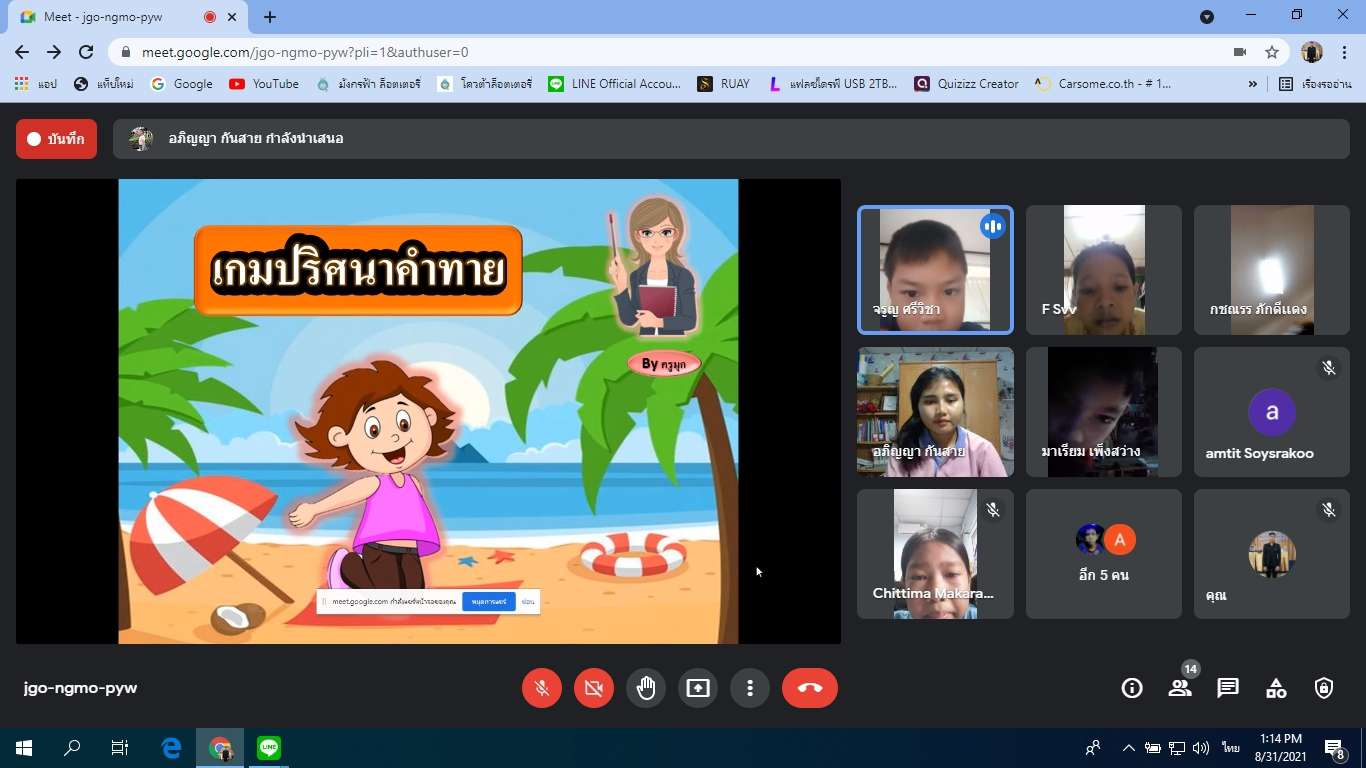Open host controls lock icon
1366x768 pixels.
(1324, 688)
